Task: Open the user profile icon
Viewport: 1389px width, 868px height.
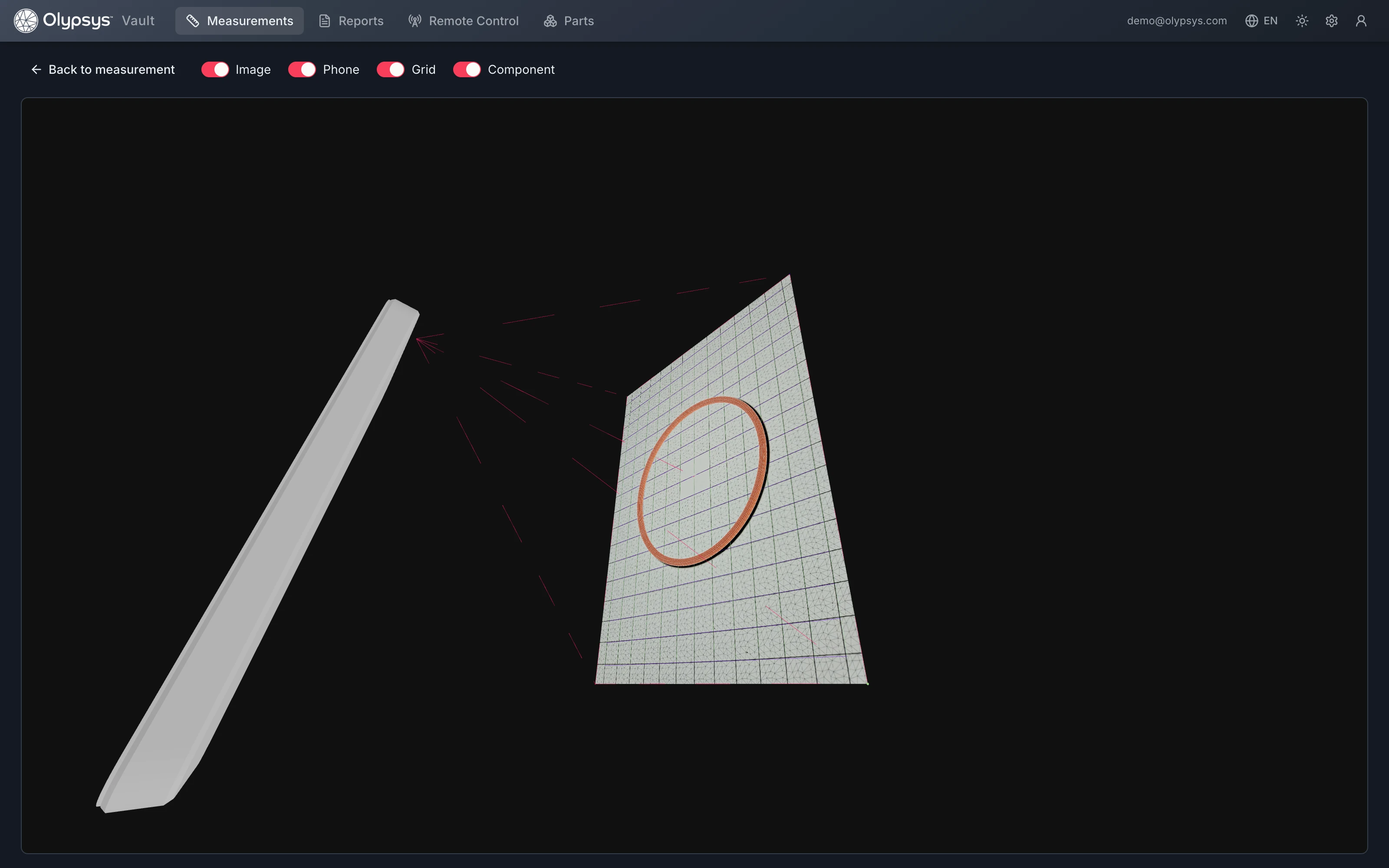Action: pyautogui.click(x=1361, y=21)
